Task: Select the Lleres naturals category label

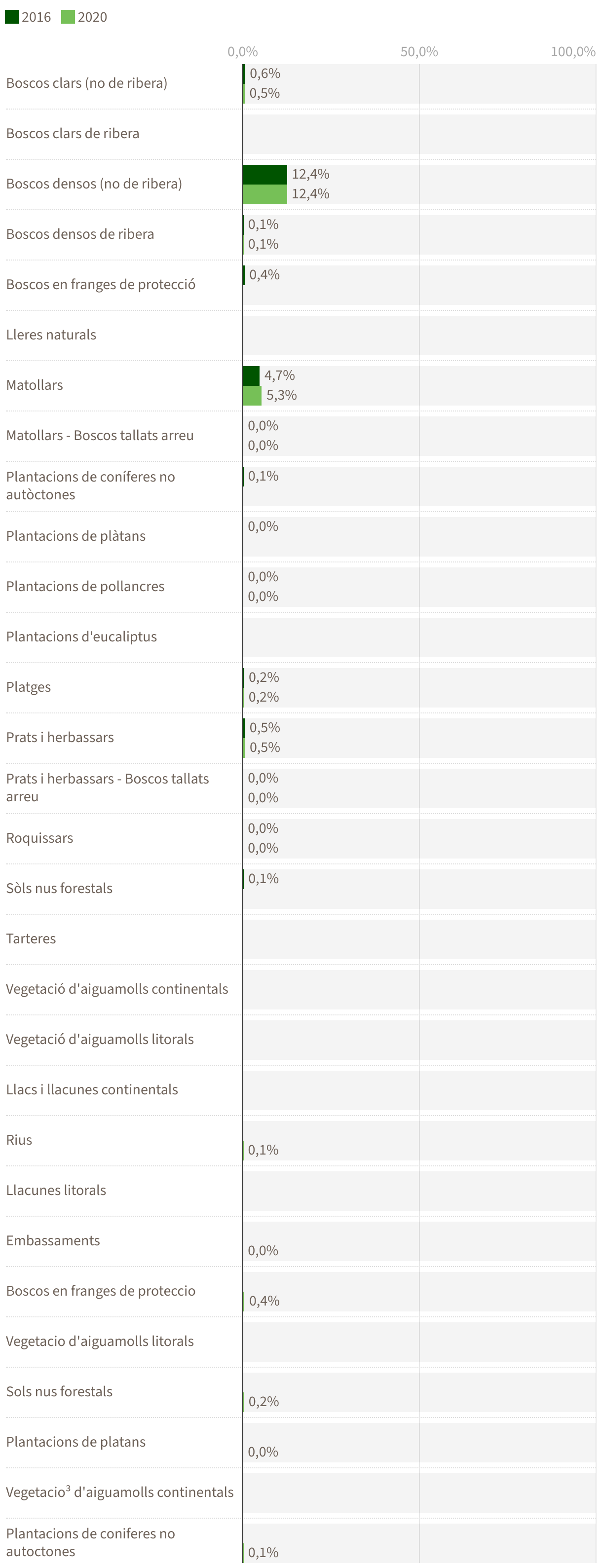Action: pos(51,335)
